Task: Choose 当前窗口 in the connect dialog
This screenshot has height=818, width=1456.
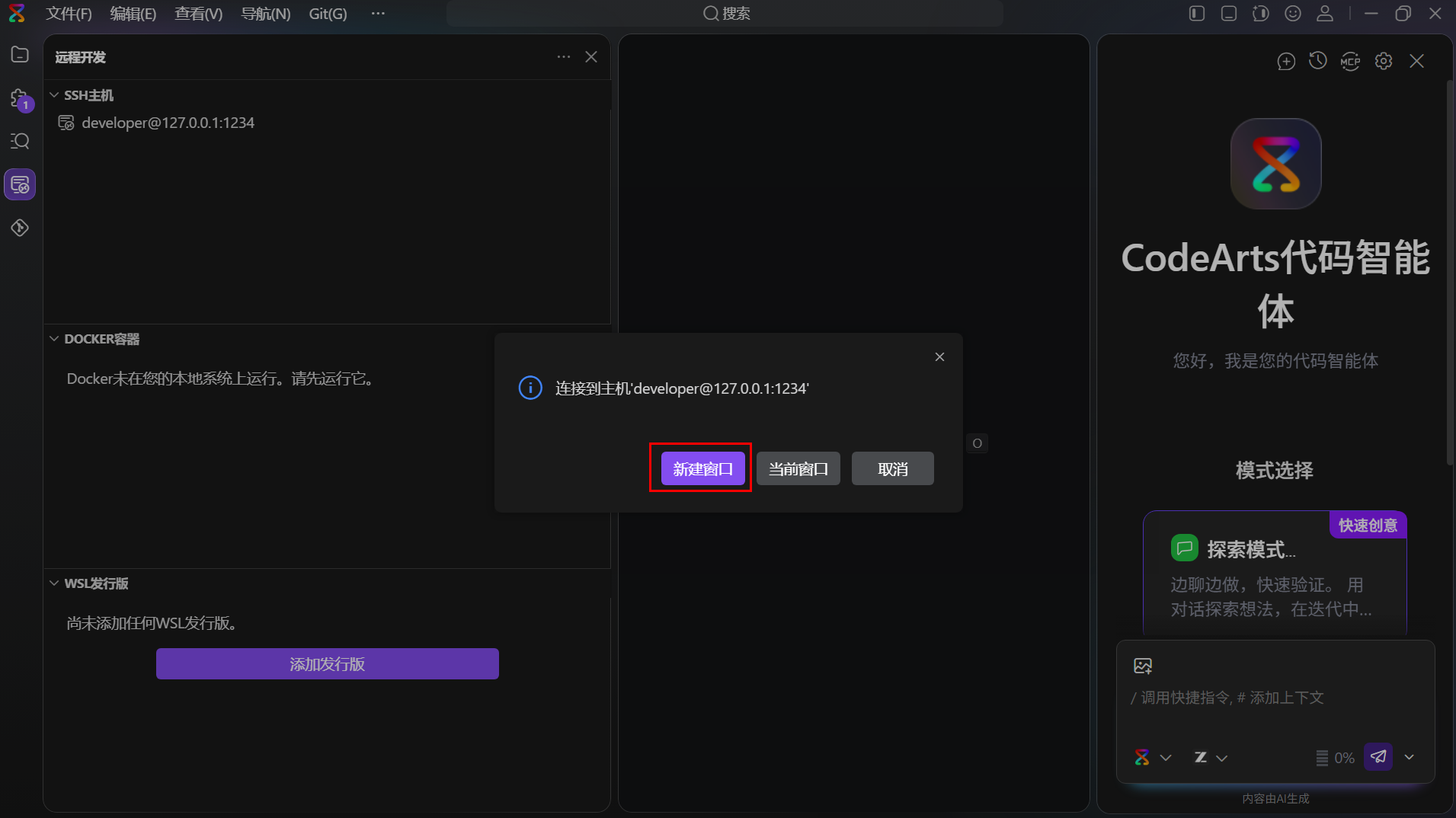Action: [798, 468]
